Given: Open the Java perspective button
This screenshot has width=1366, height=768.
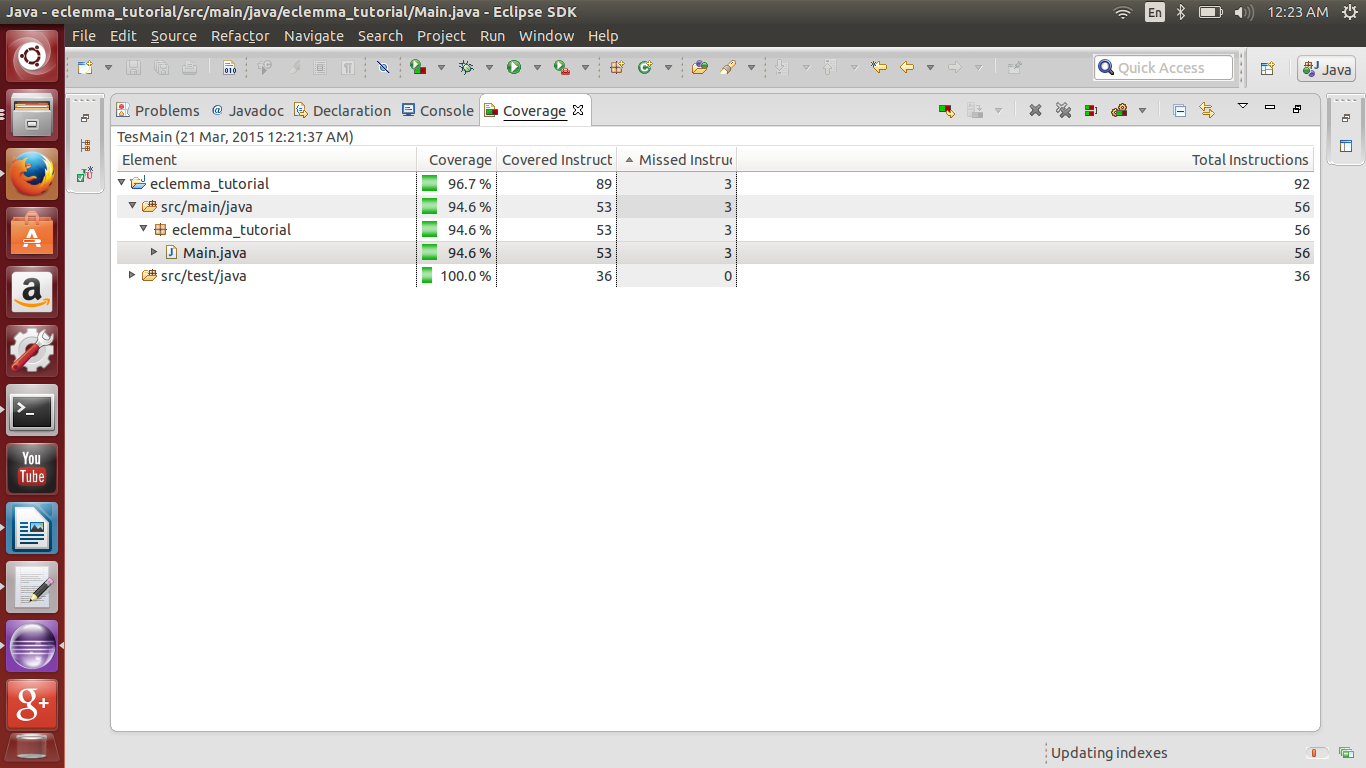Looking at the screenshot, I should [x=1327, y=69].
